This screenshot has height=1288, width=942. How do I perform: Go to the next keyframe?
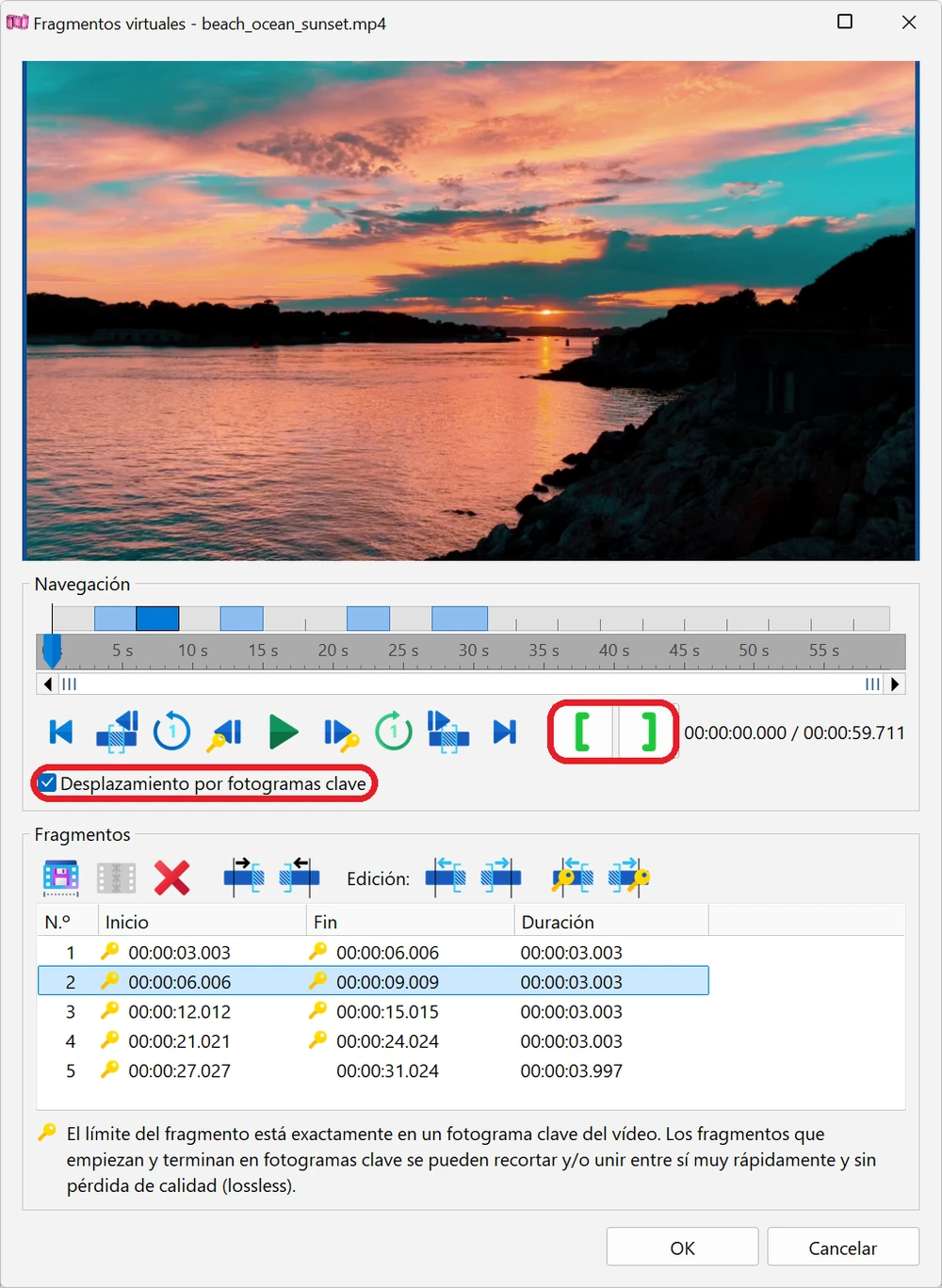coord(340,733)
